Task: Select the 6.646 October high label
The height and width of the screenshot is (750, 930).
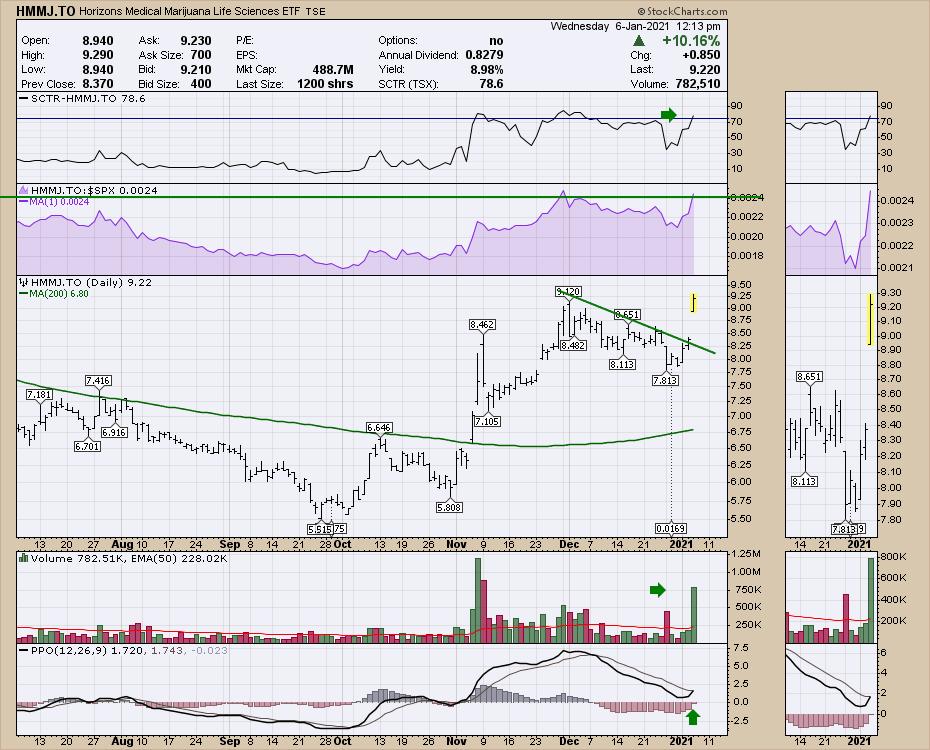Action: [x=379, y=427]
